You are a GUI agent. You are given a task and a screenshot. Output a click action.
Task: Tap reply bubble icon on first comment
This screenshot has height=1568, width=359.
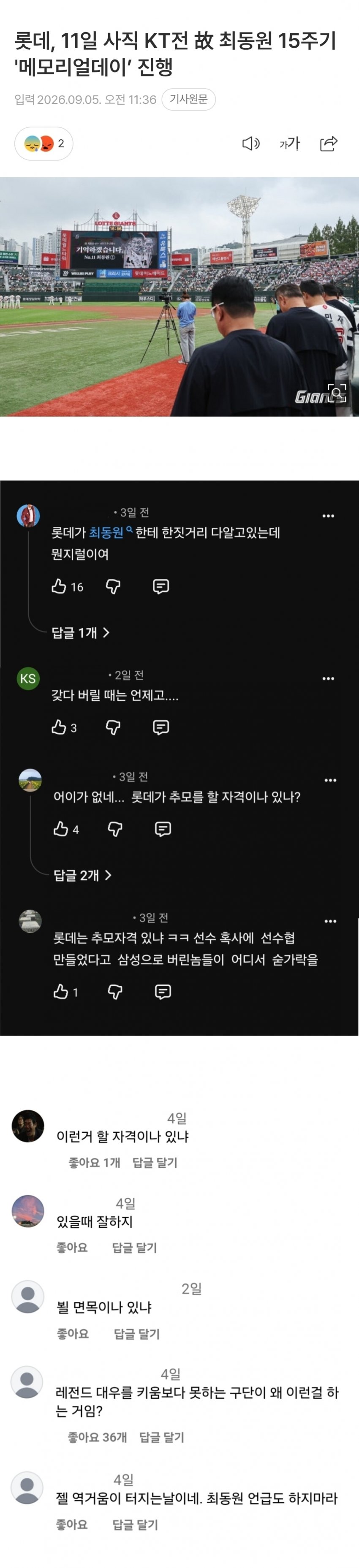(x=160, y=586)
